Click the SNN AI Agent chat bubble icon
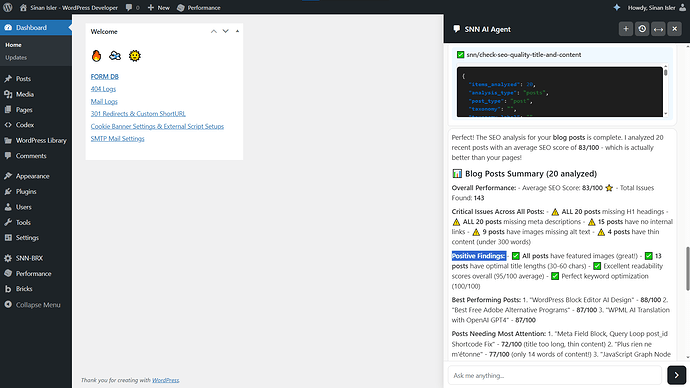This screenshot has width=690, height=388. click(x=456, y=29)
